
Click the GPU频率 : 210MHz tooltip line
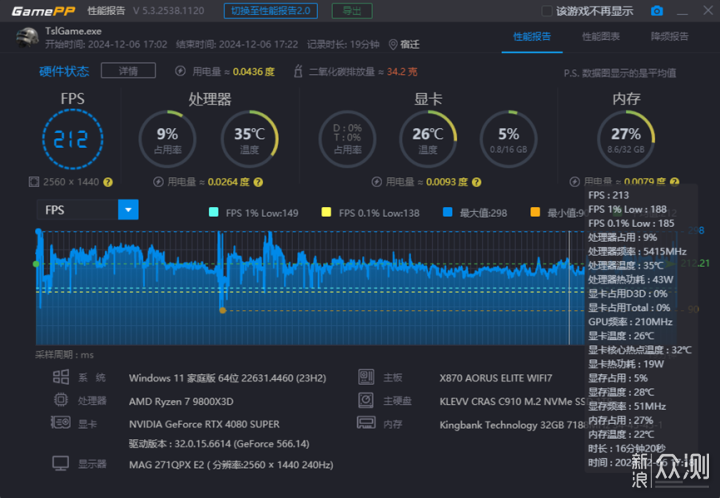(630, 322)
